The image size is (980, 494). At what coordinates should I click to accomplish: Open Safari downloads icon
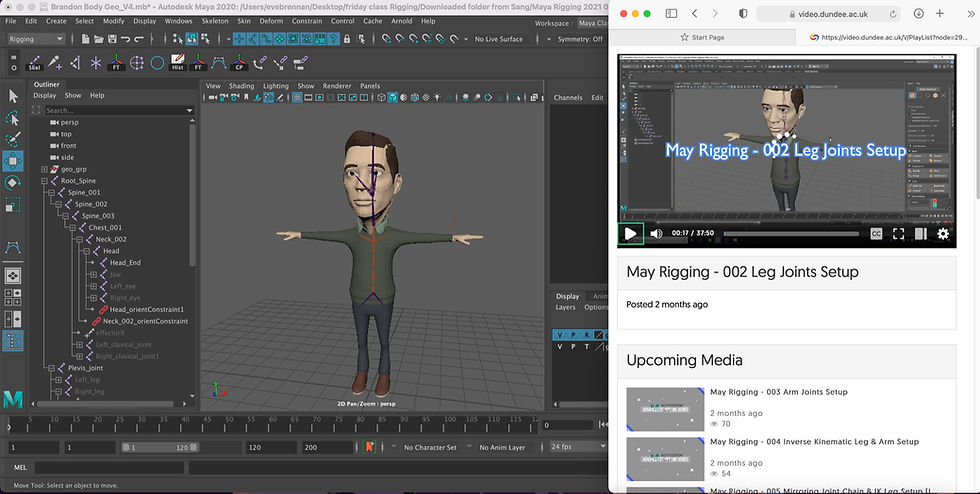point(918,13)
